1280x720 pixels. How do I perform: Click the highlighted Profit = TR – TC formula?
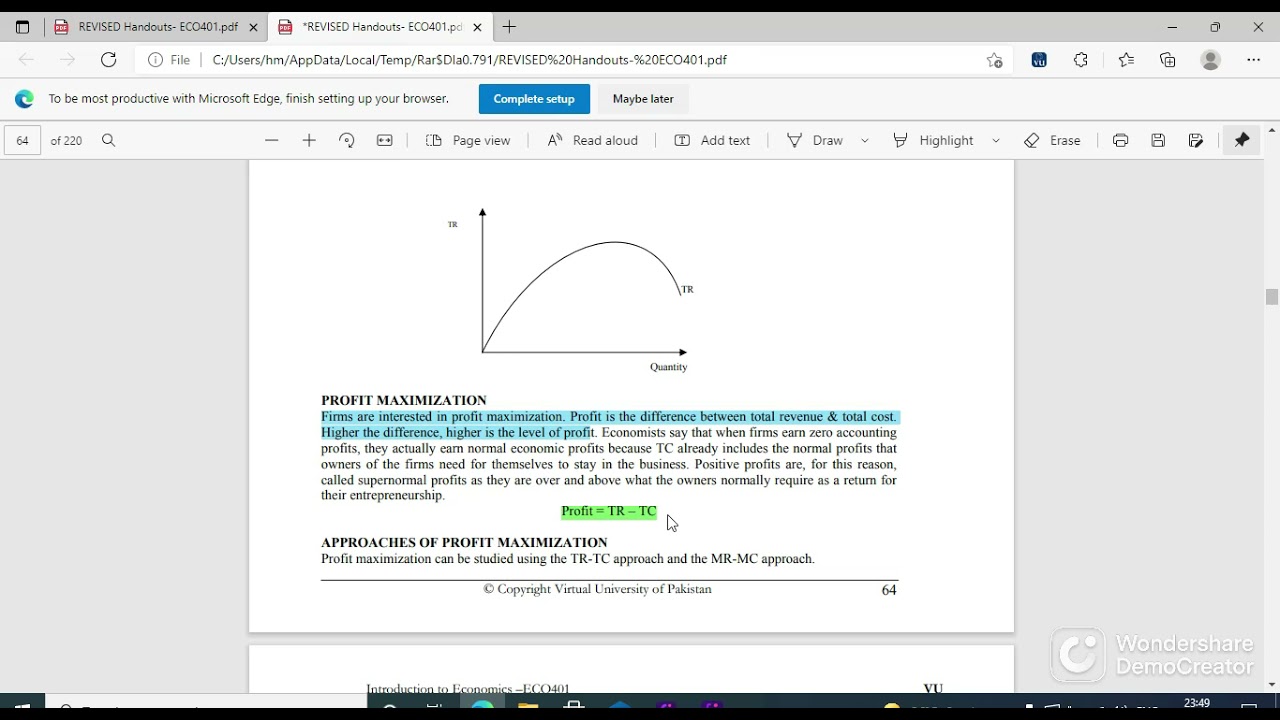pyautogui.click(x=609, y=511)
